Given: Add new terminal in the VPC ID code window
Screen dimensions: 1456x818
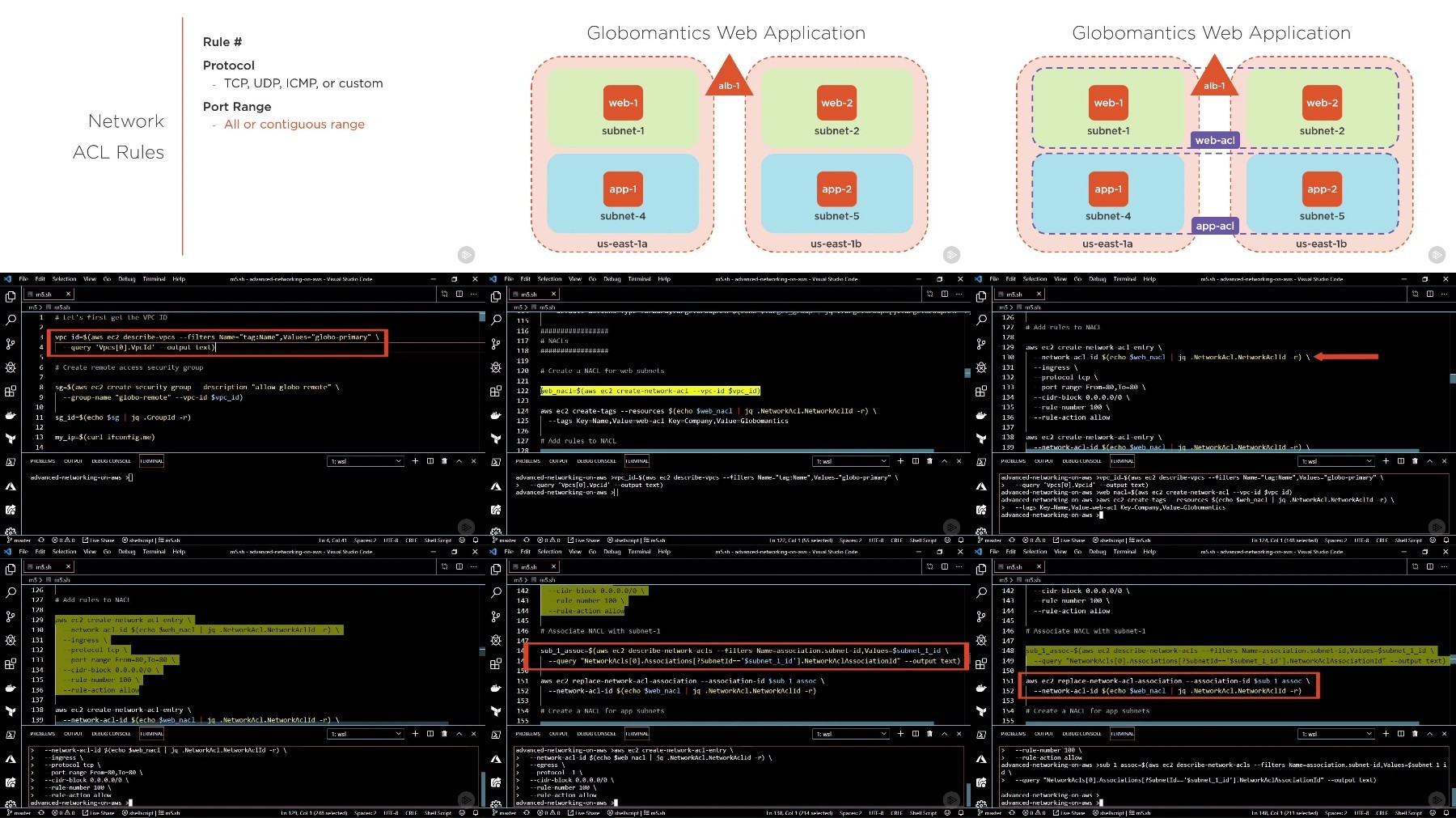Looking at the screenshot, I should pos(415,461).
